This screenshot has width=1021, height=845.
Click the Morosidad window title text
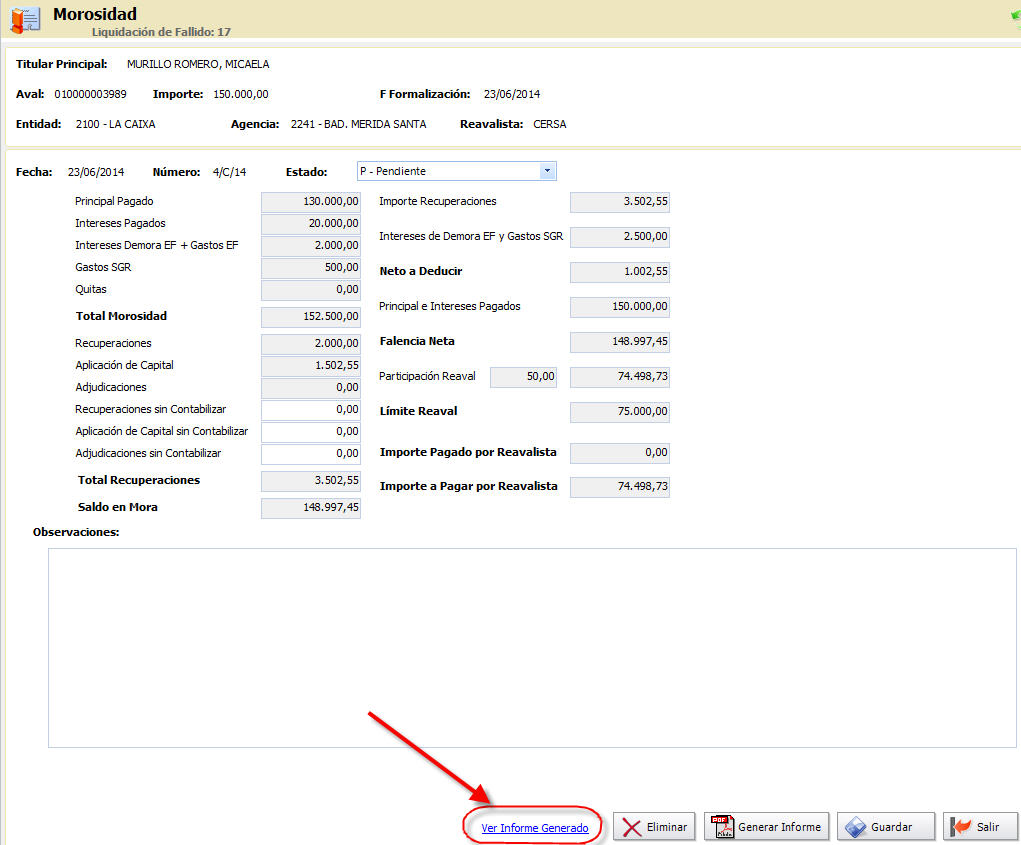coord(95,14)
